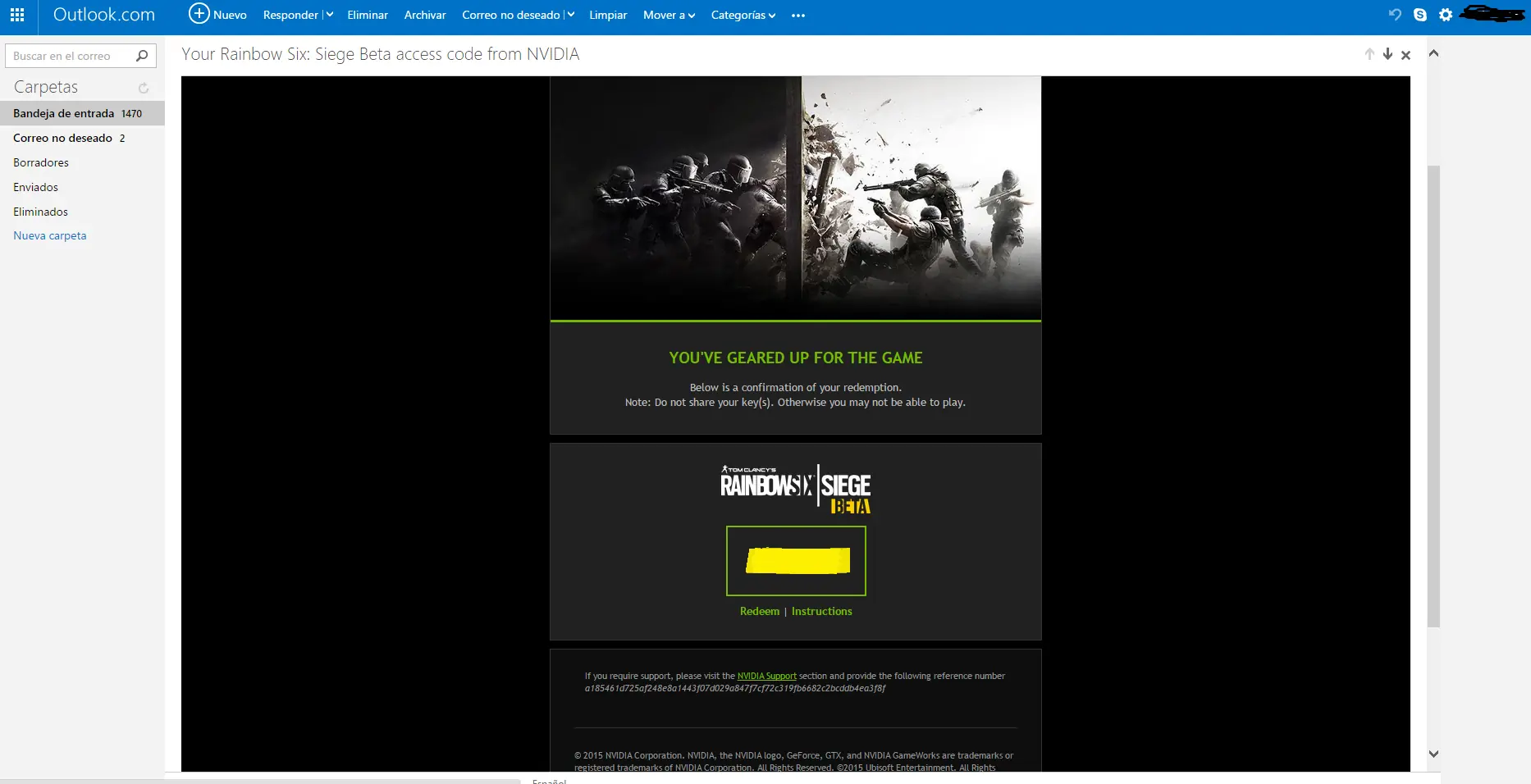Click Archivar in the toolbar

click(x=425, y=15)
